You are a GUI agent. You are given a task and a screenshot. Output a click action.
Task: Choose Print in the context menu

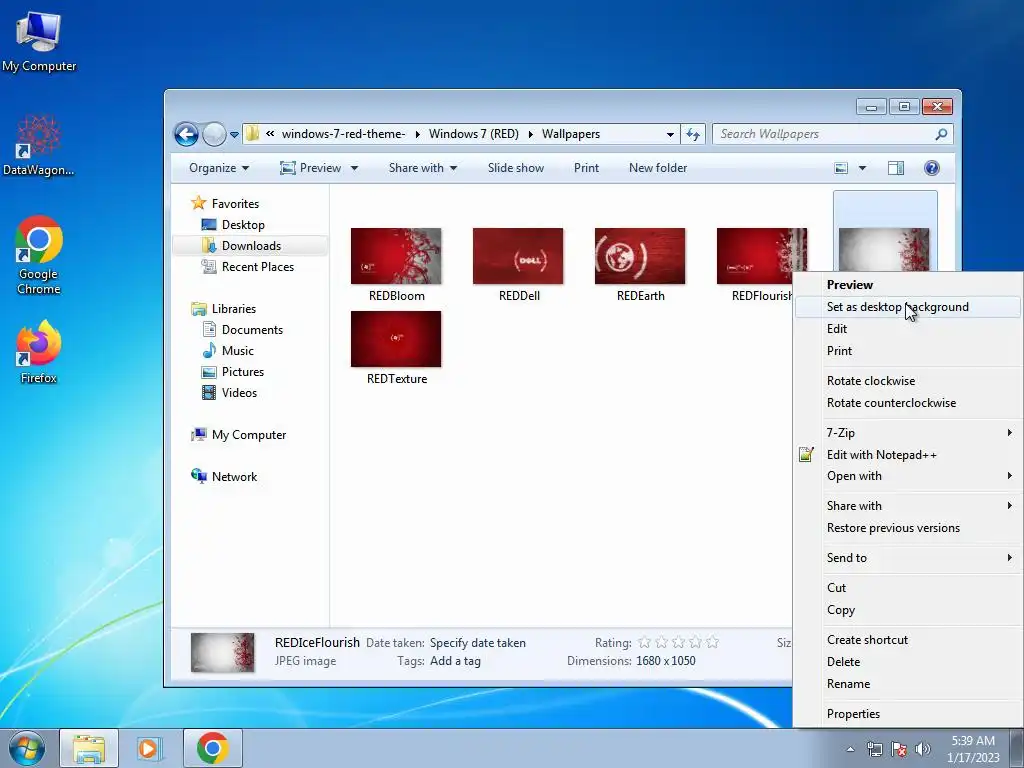coord(908,351)
